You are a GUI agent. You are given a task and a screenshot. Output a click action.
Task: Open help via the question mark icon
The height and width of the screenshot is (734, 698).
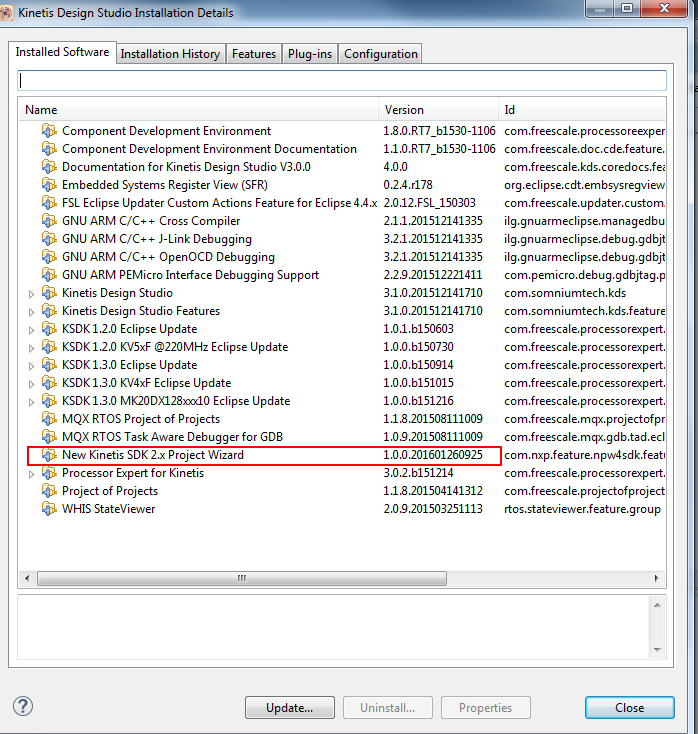[x=22, y=706]
